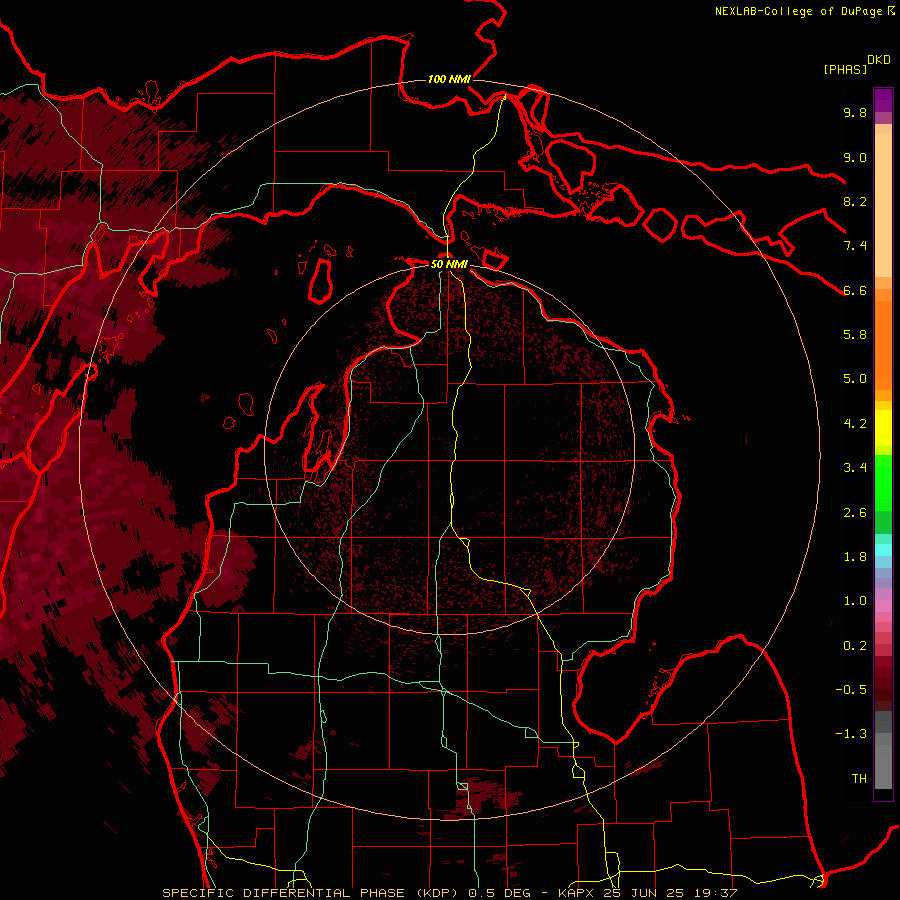Click the DKD product label

[879, 60]
